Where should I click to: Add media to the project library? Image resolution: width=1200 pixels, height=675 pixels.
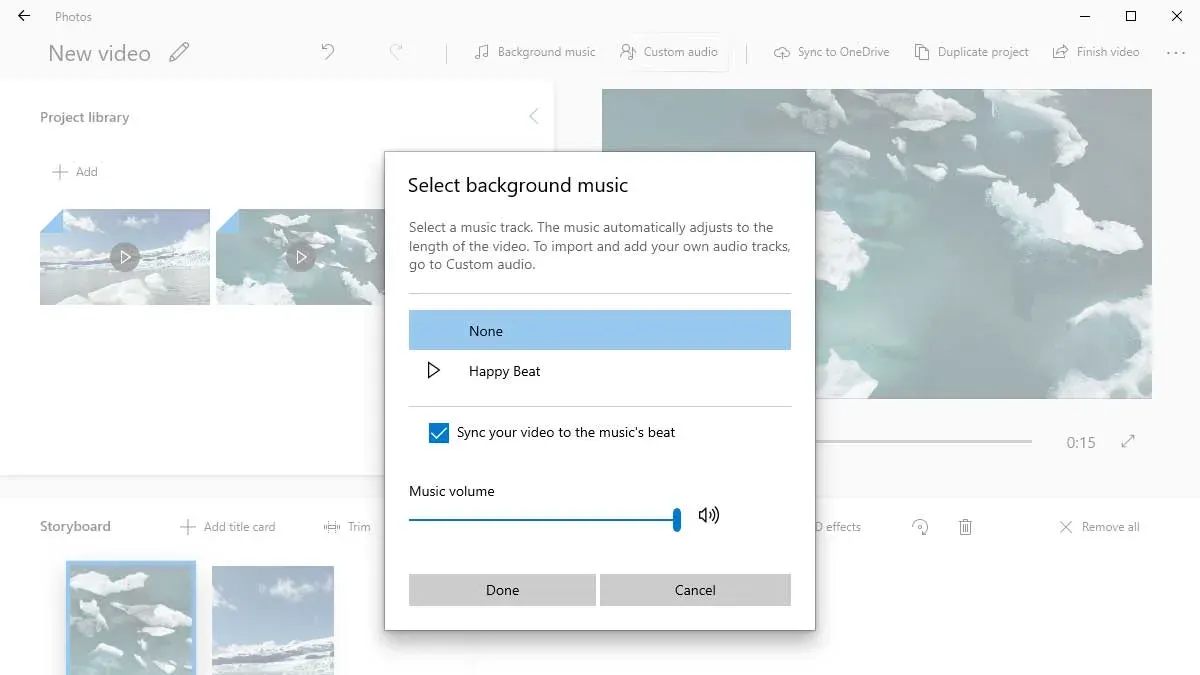75,172
